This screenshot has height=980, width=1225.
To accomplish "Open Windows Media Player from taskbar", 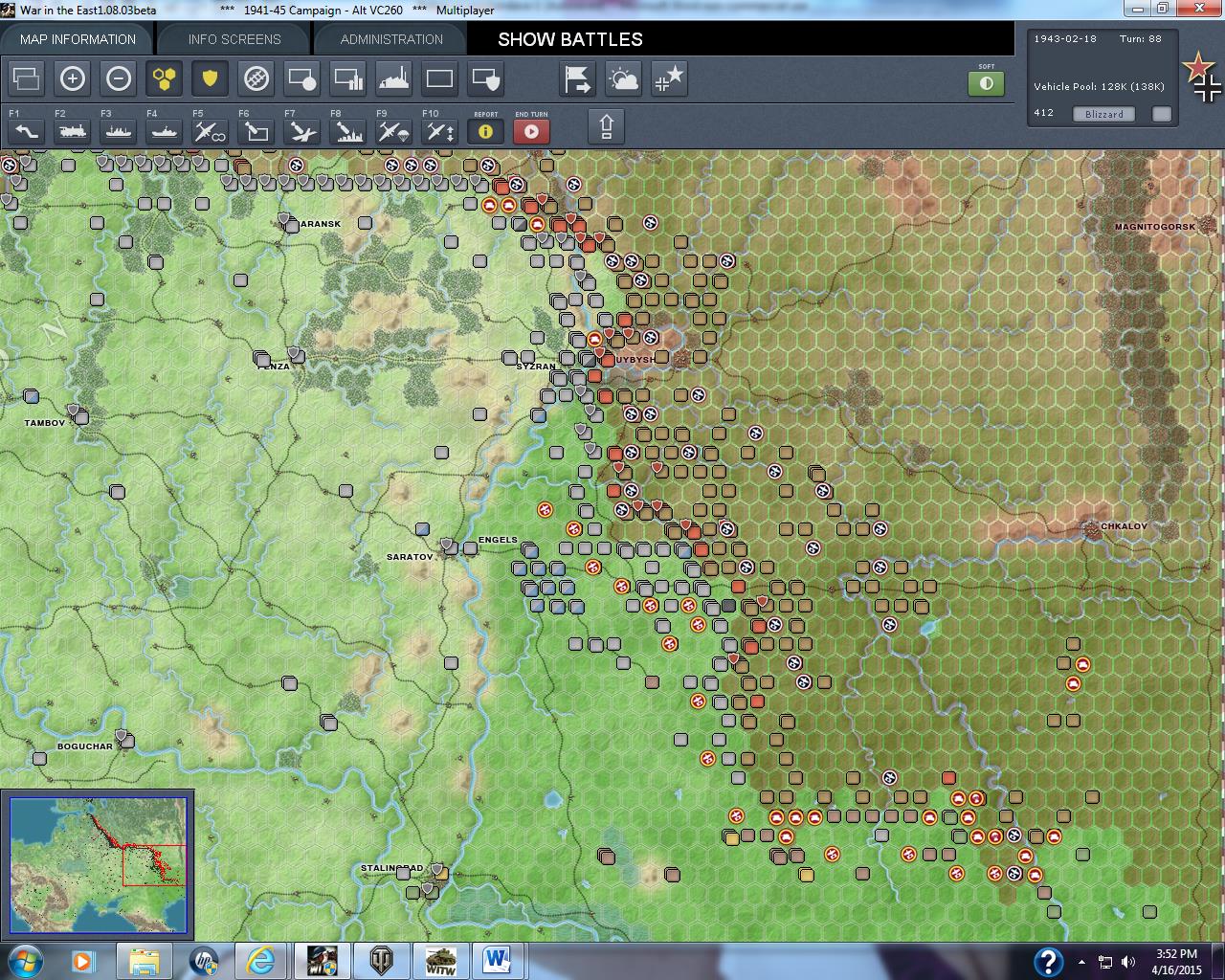I will coord(82,960).
